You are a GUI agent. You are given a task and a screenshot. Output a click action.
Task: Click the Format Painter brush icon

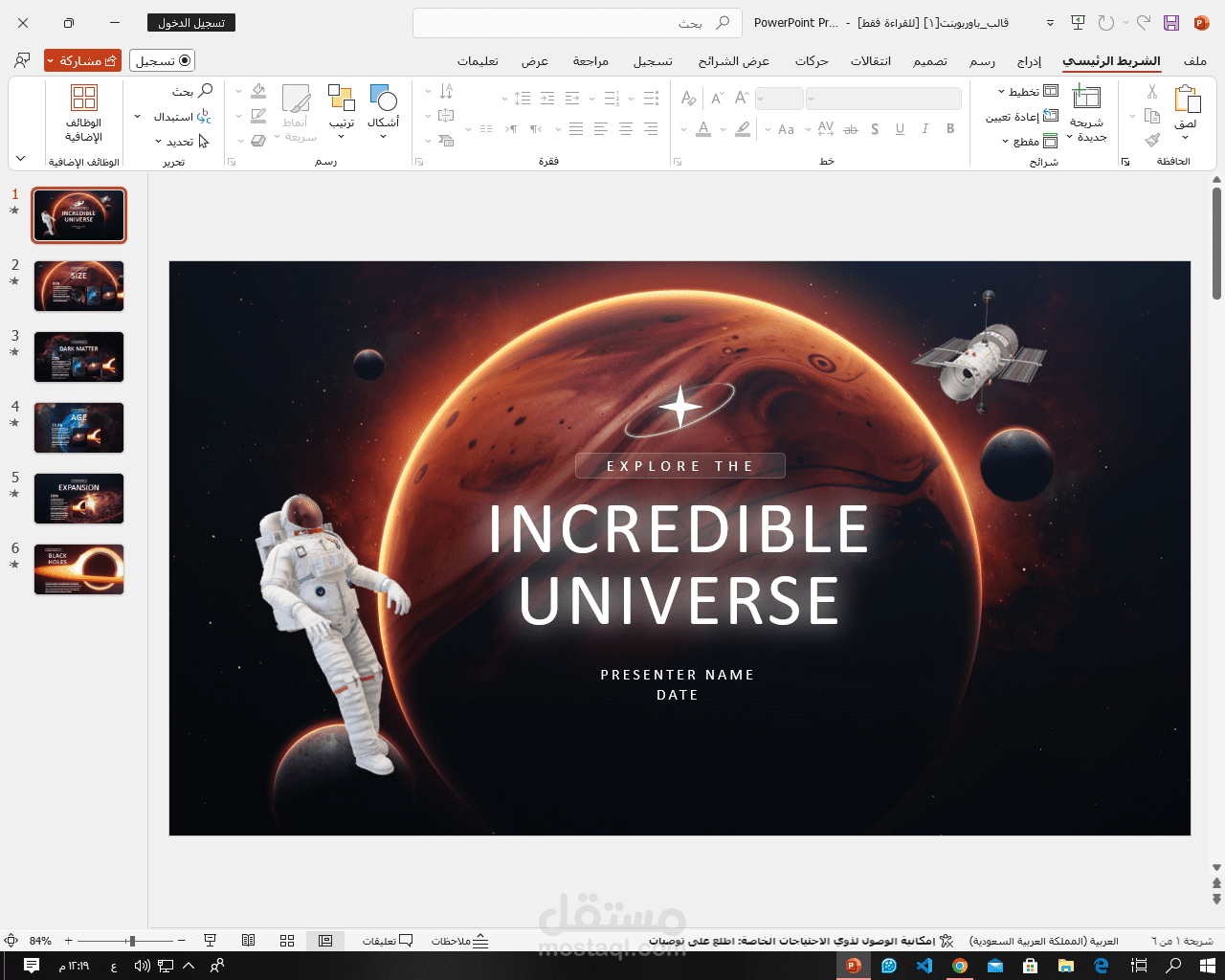click(1152, 140)
